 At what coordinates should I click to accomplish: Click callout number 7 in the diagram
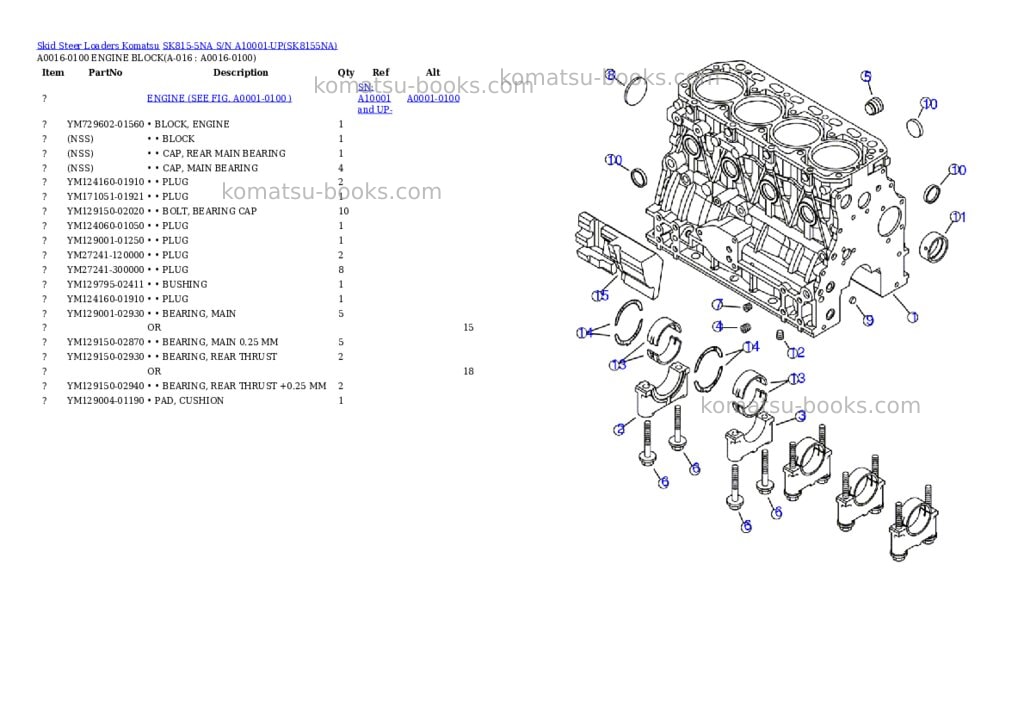(x=718, y=304)
